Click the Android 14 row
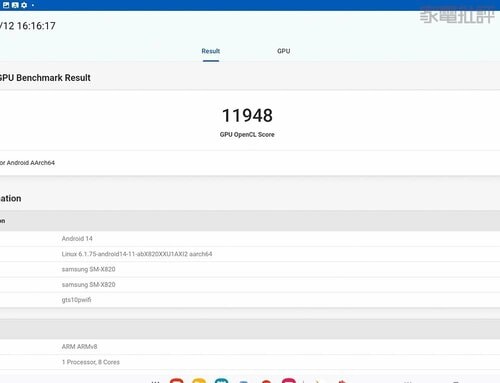The width and height of the screenshot is (500, 383). point(250,239)
